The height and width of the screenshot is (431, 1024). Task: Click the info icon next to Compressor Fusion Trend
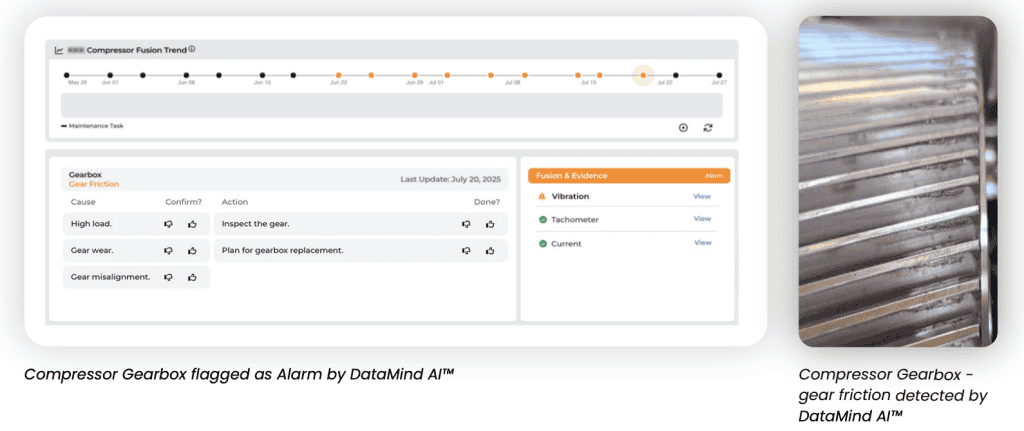(x=192, y=49)
